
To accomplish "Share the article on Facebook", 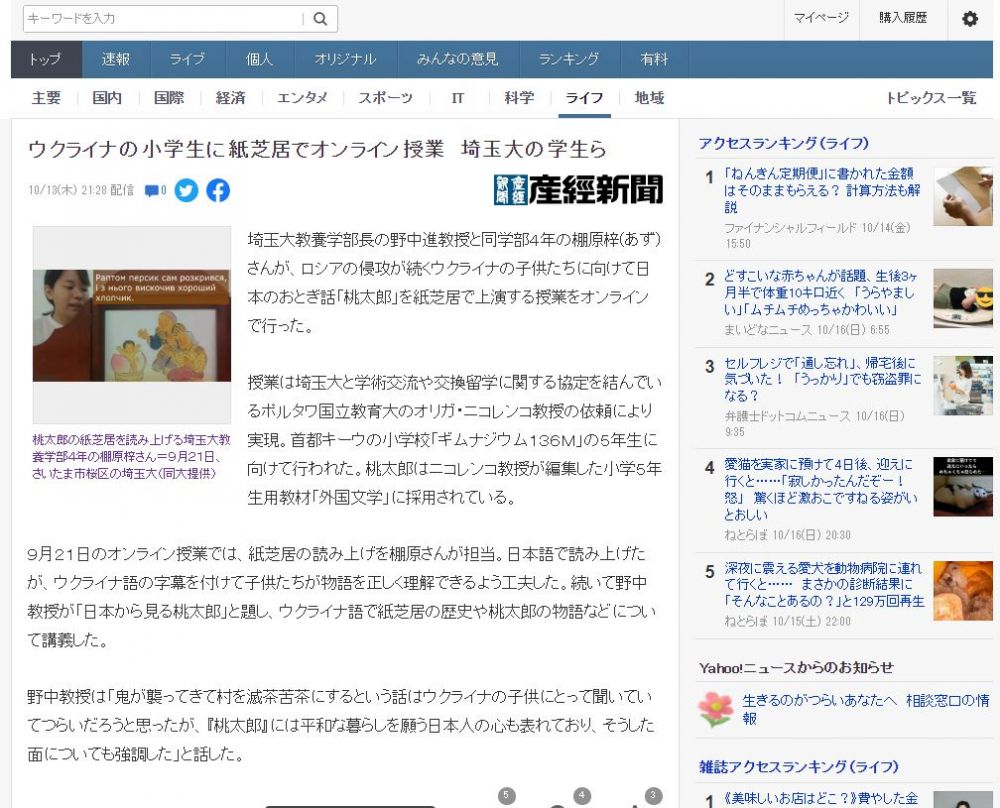I will point(218,190).
